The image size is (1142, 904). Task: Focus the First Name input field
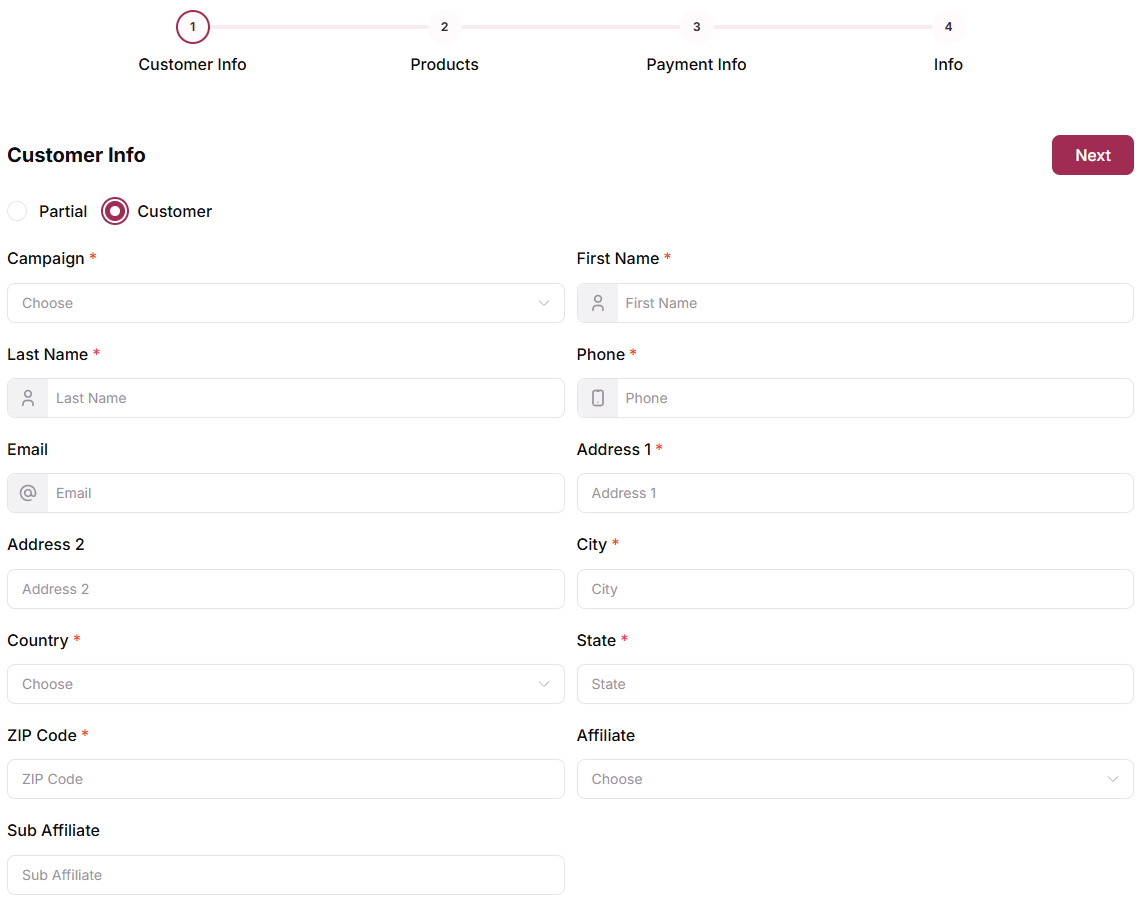[875, 303]
